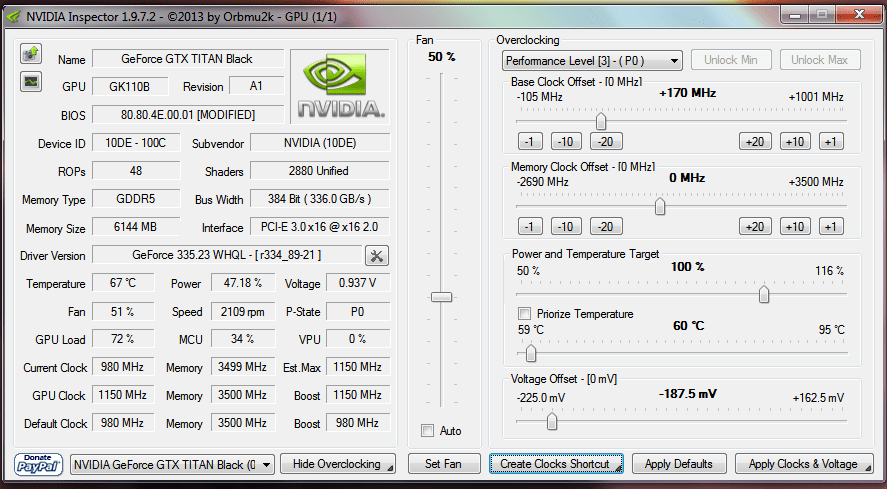This screenshot has height=489, width=887.
Task: Click the disabled Unlock Min button
Action: [731, 60]
